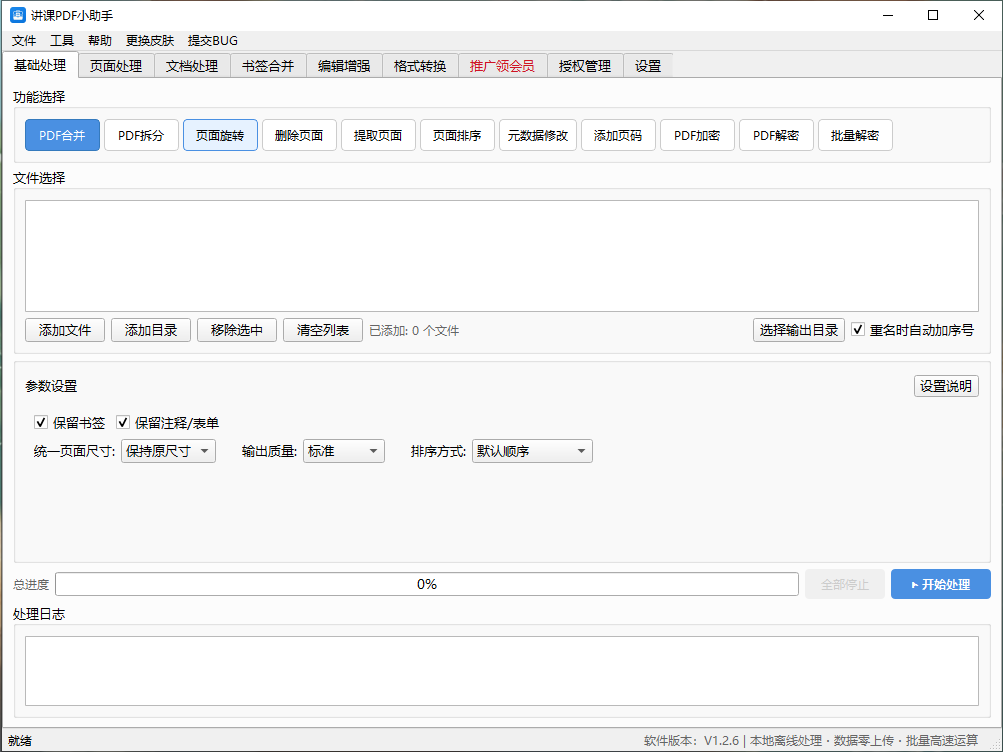Image resolution: width=1003 pixels, height=752 pixels.
Task: Switch to the 授权管理 tab
Action: pyautogui.click(x=585, y=67)
